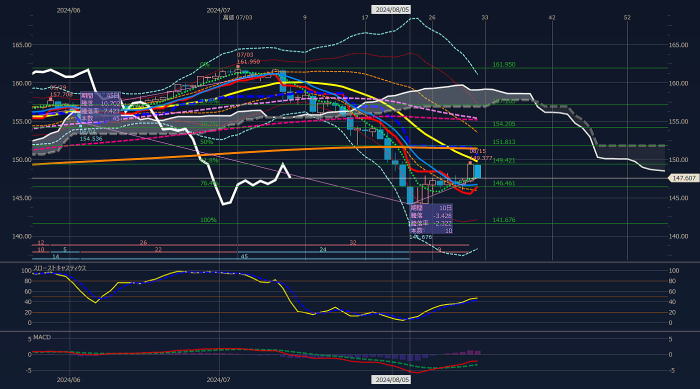Click -5 on the right MACD axis

[x=671, y=371]
